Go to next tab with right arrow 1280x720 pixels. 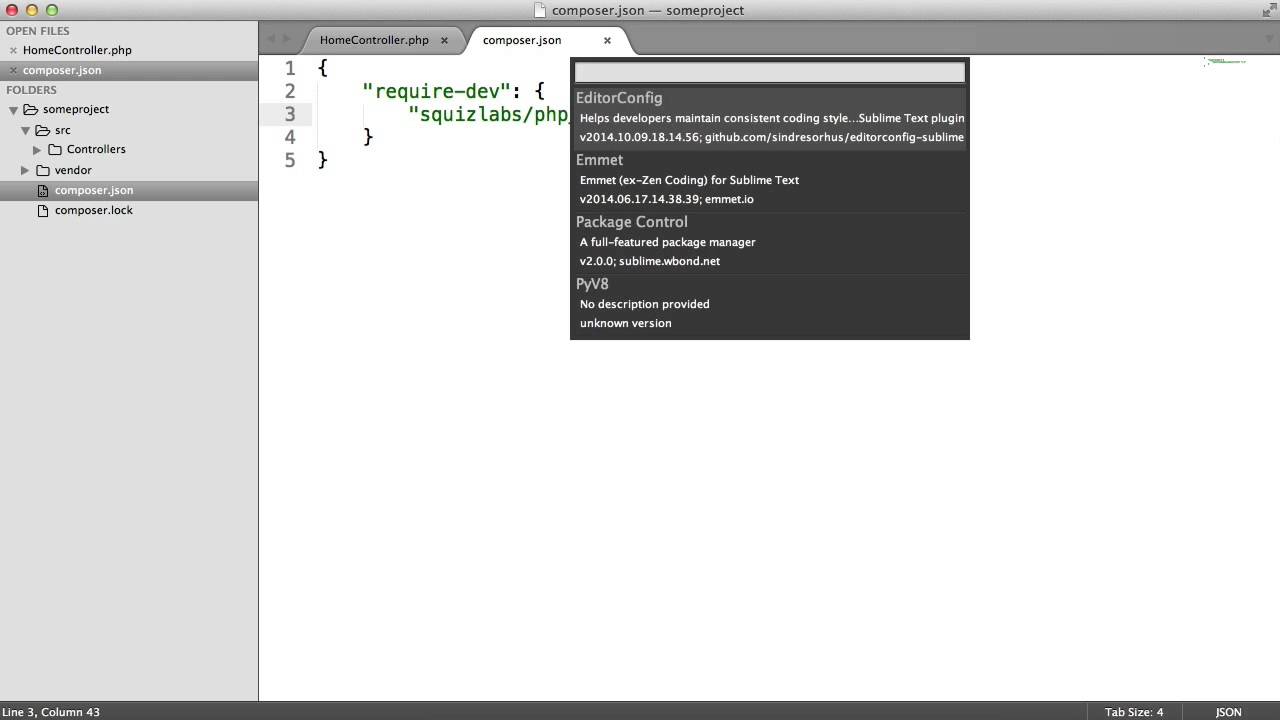287,39
